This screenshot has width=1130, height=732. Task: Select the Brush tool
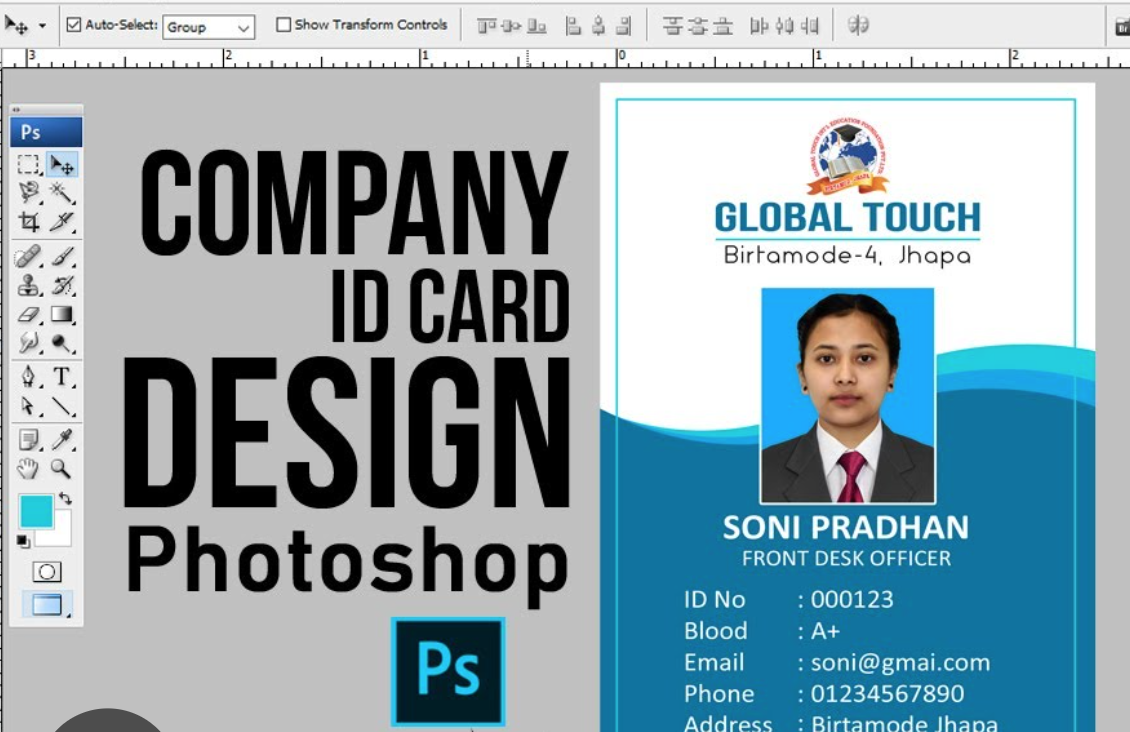coord(63,256)
